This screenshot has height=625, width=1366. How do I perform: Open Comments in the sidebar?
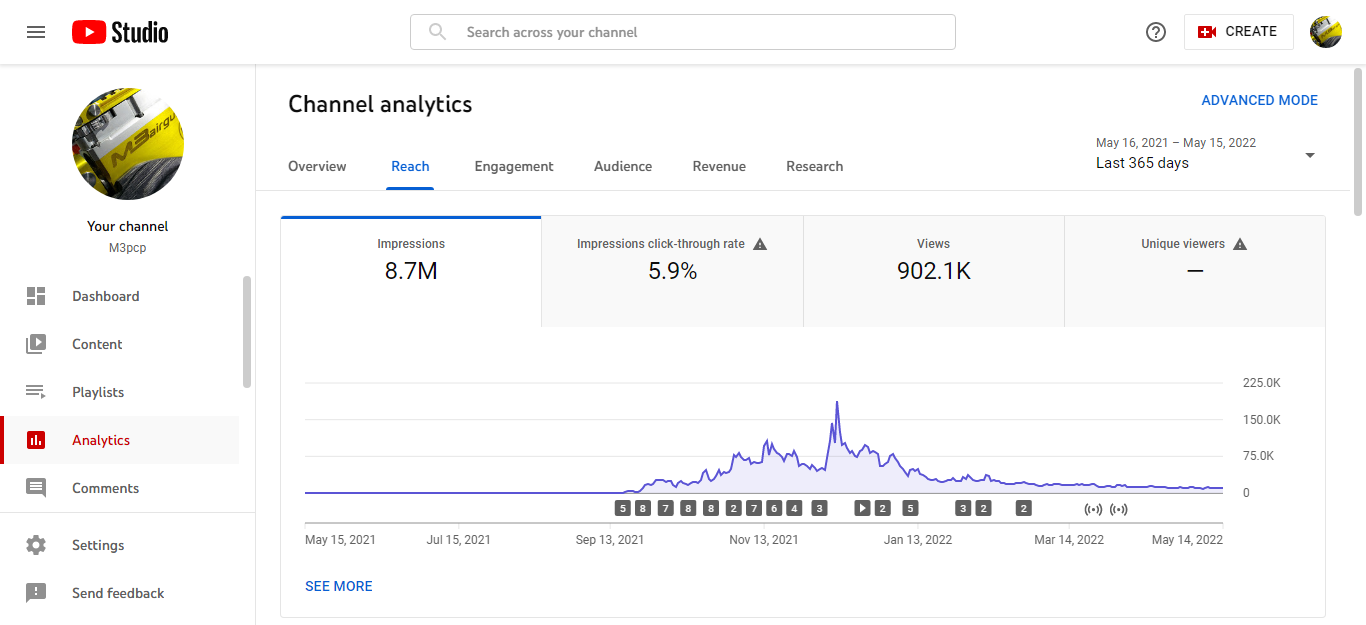[105, 488]
